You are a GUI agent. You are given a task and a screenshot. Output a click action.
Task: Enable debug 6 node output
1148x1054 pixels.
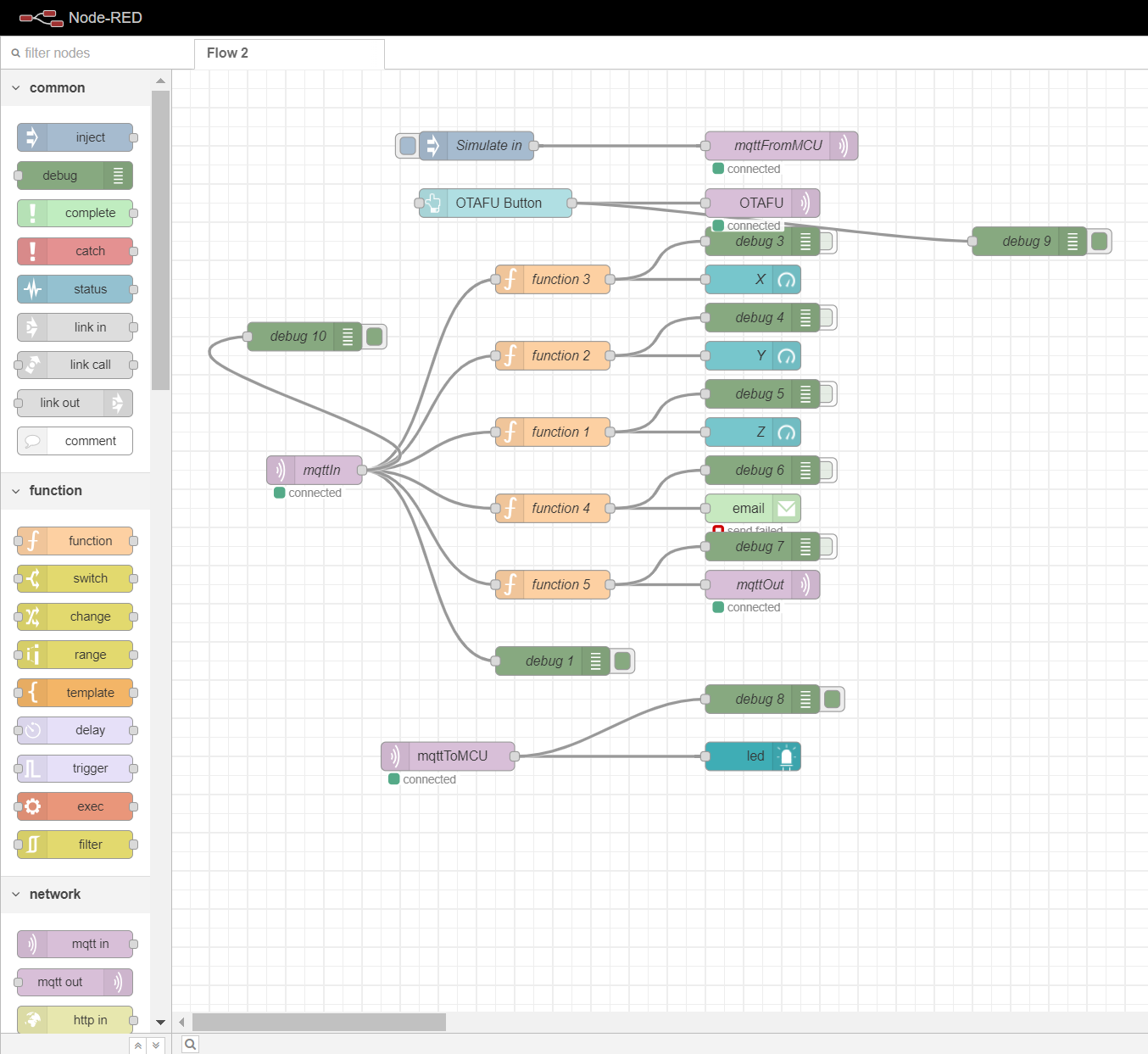[x=827, y=471]
